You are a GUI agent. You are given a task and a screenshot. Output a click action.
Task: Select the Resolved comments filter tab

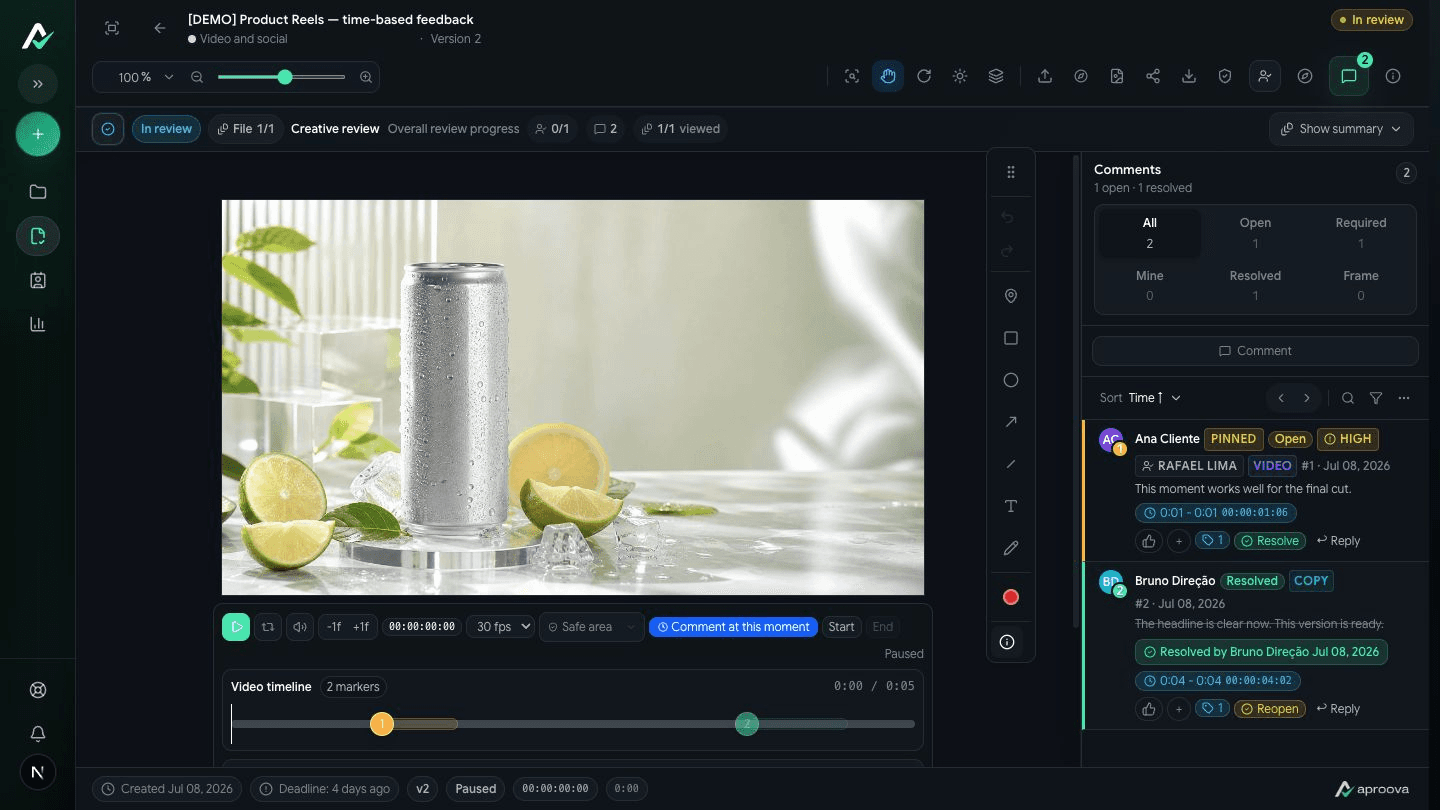pos(1255,285)
